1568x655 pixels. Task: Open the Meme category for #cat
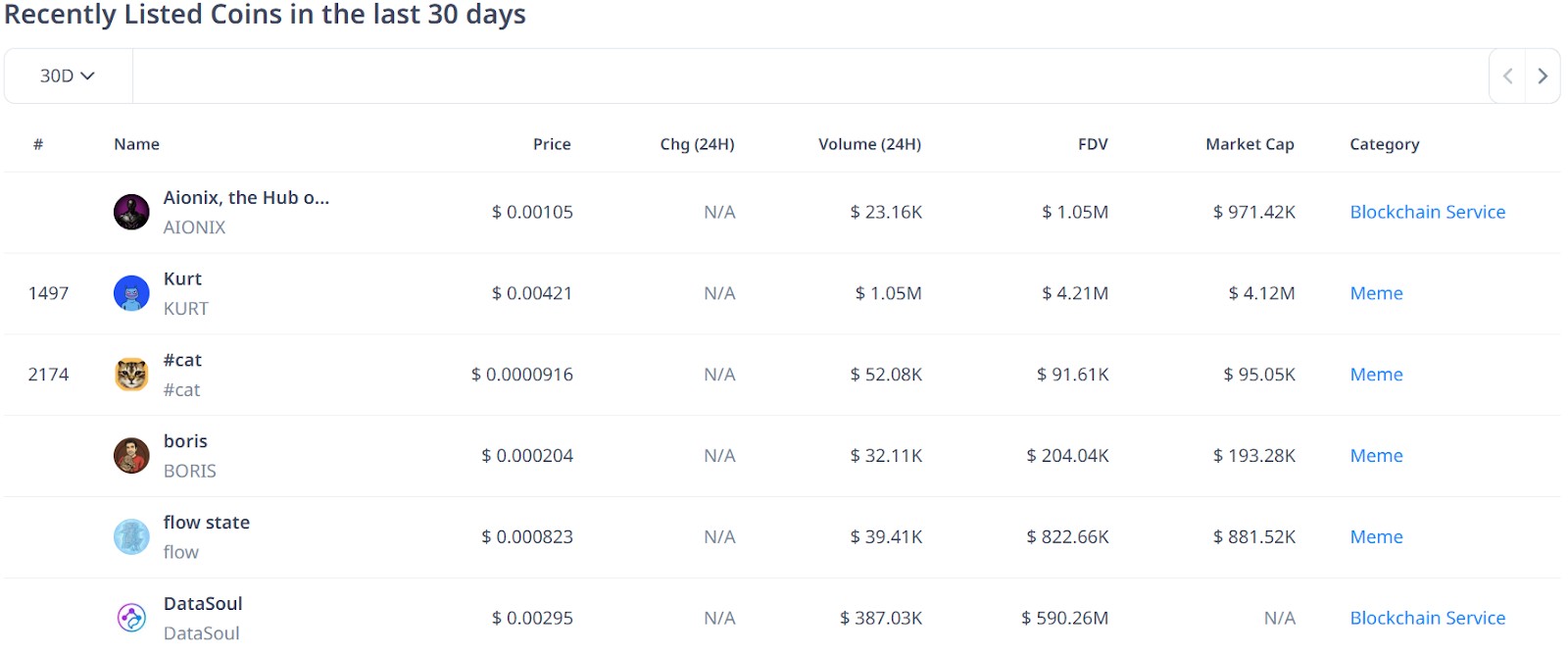[1376, 375]
